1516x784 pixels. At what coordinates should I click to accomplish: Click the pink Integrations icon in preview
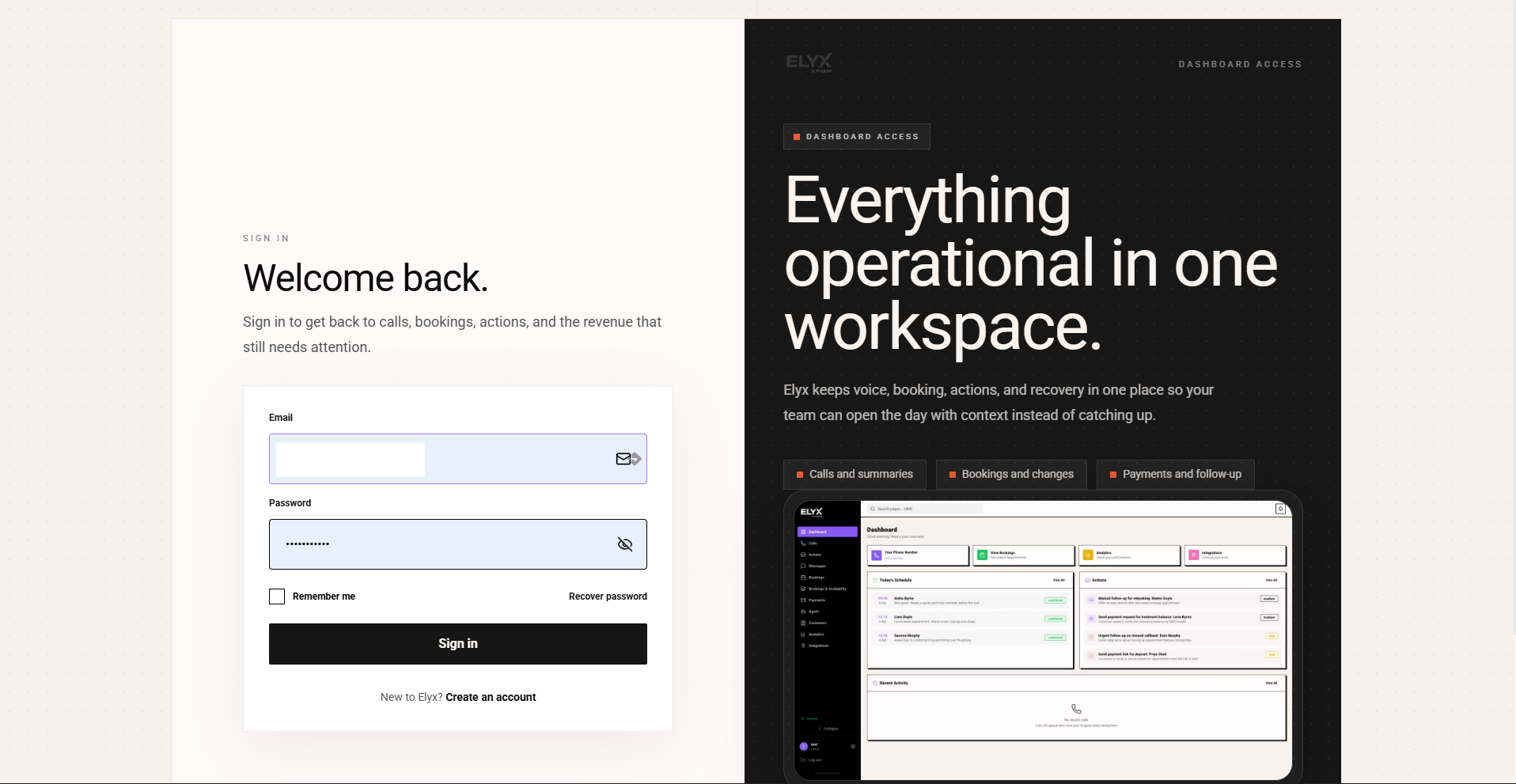(x=1194, y=555)
